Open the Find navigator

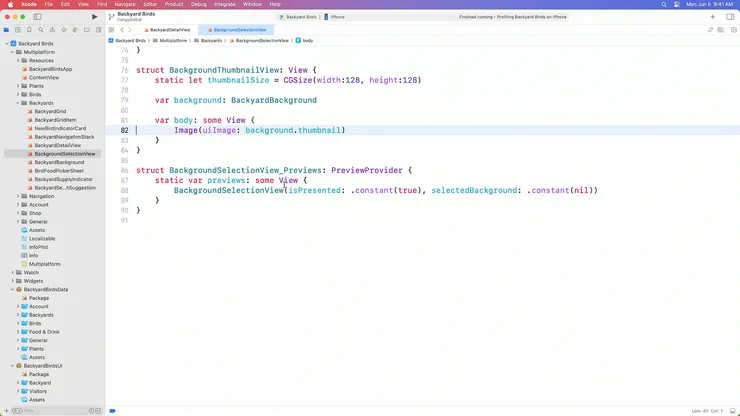click(41, 30)
